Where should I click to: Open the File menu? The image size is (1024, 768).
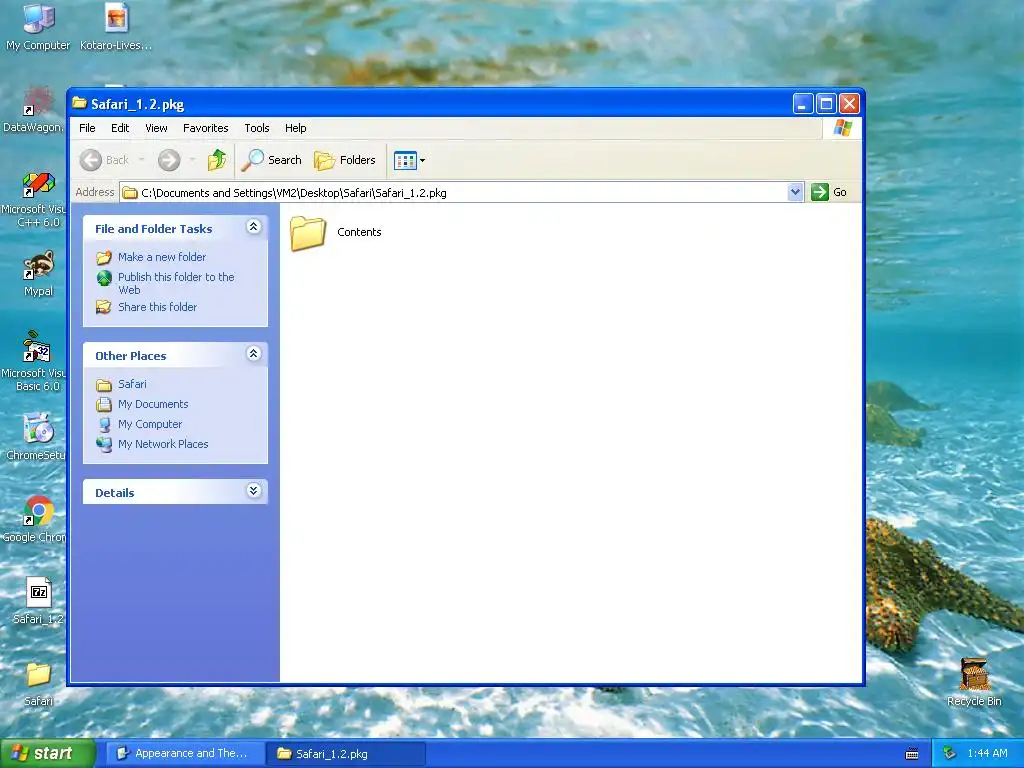click(87, 128)
